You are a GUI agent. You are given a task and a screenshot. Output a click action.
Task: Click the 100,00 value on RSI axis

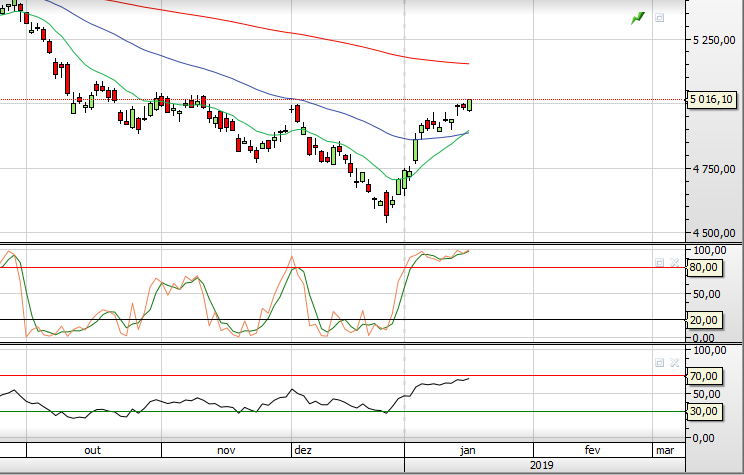click(x=710, y=350)
